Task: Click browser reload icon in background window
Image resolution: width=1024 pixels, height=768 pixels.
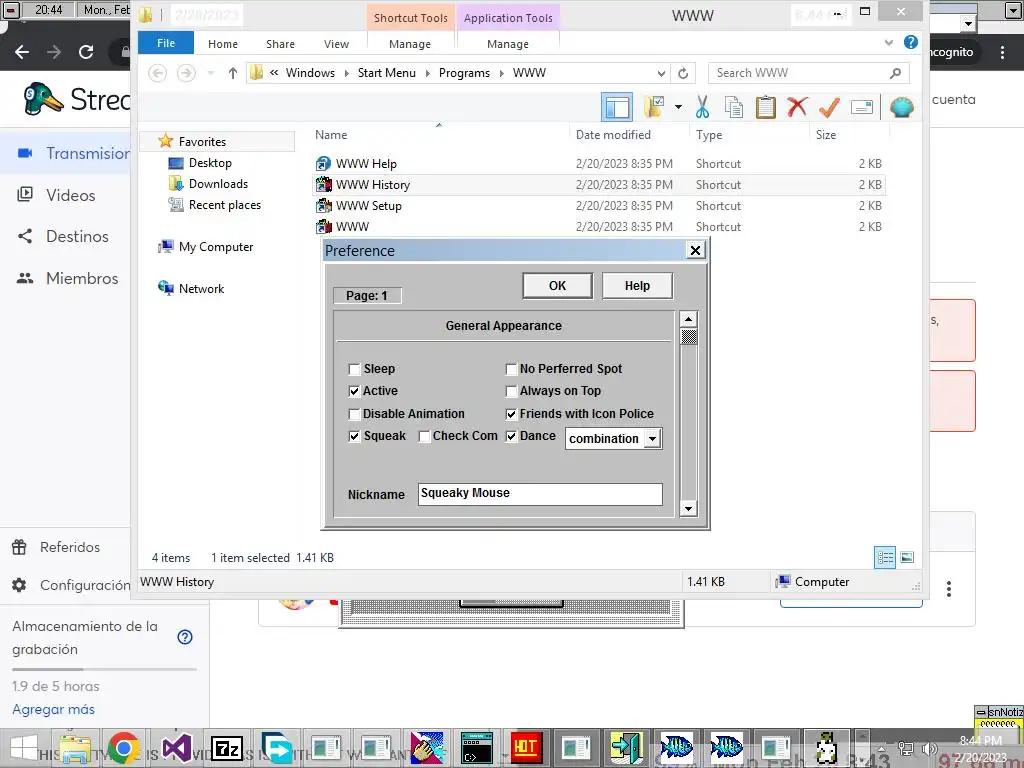Action: [x=86, y=52]
